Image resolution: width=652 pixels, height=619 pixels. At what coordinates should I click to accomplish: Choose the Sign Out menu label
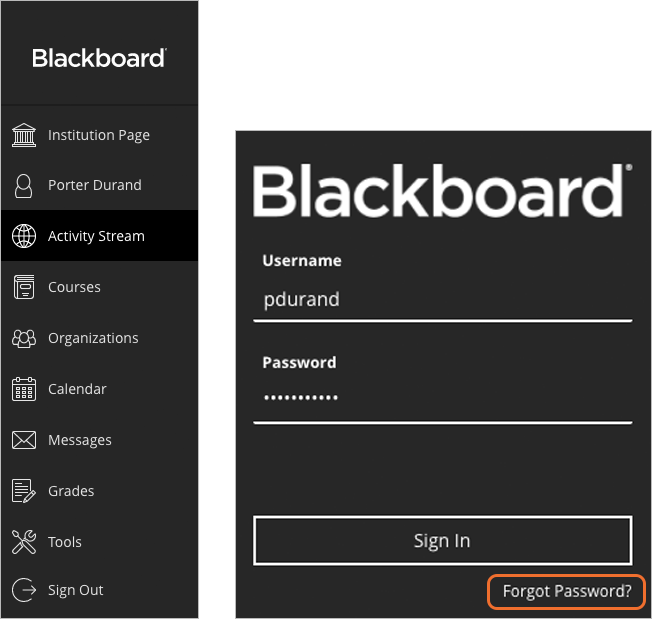click(75, 590)
